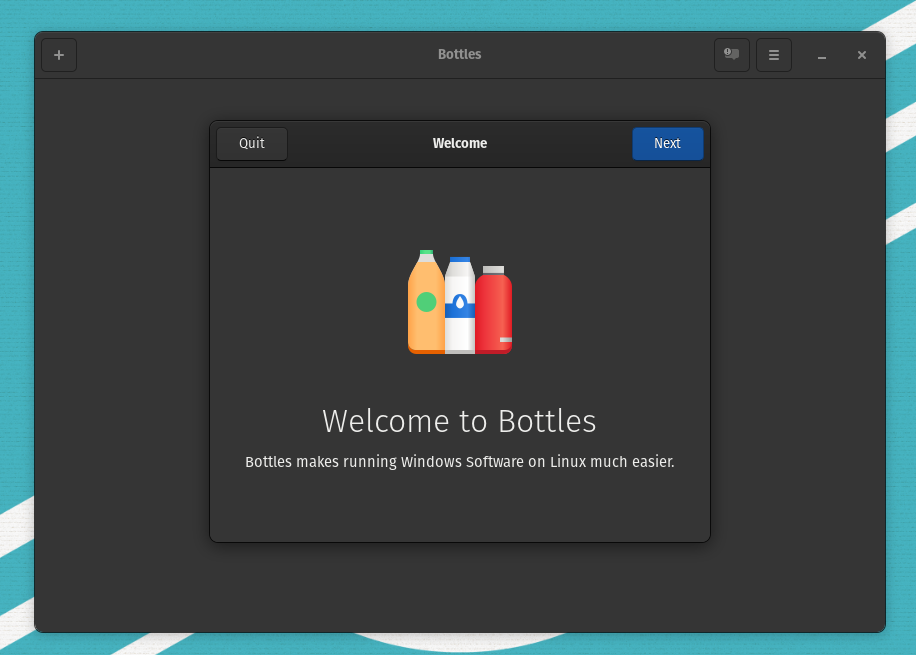
Task: Quit the onboarding with the Quit button
Action: tap(251, 143)
